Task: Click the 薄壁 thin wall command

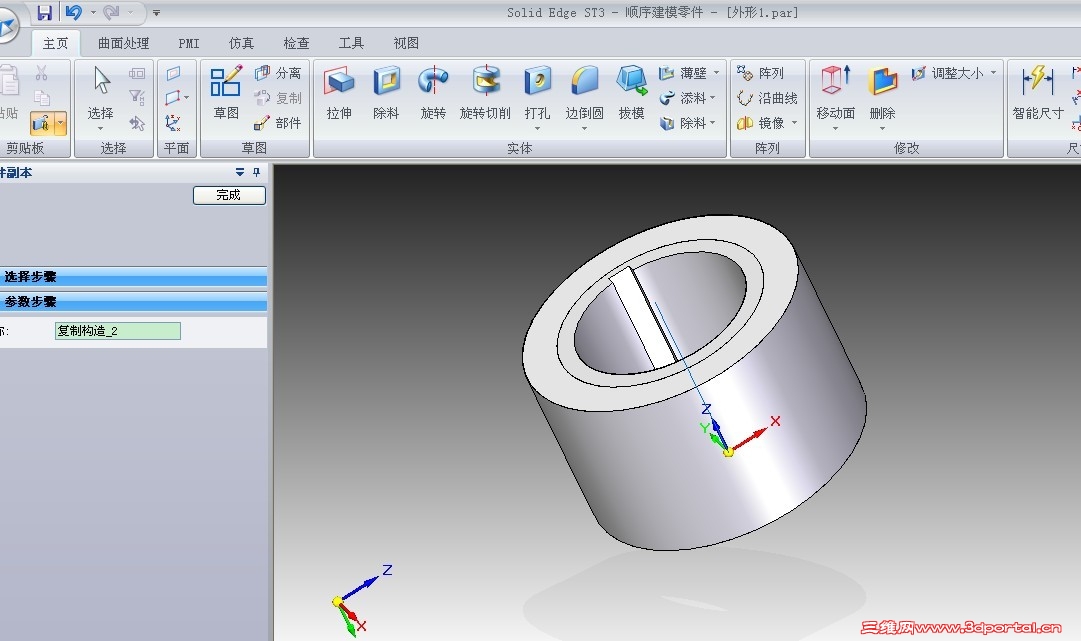Action: [x=683, y=73]
